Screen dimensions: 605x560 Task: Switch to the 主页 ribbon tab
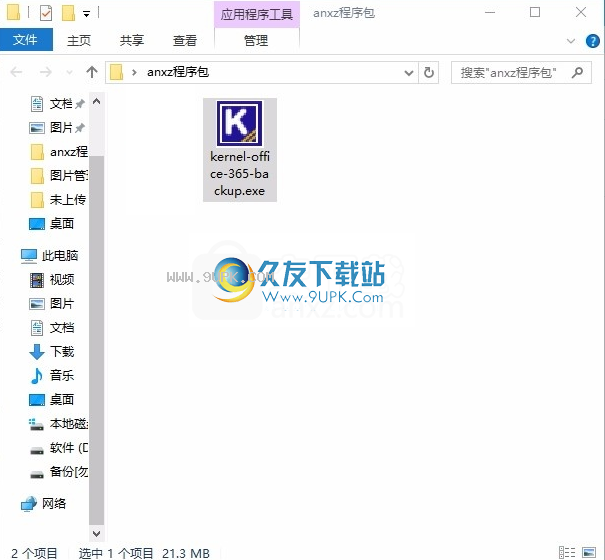tap(79, 40)
